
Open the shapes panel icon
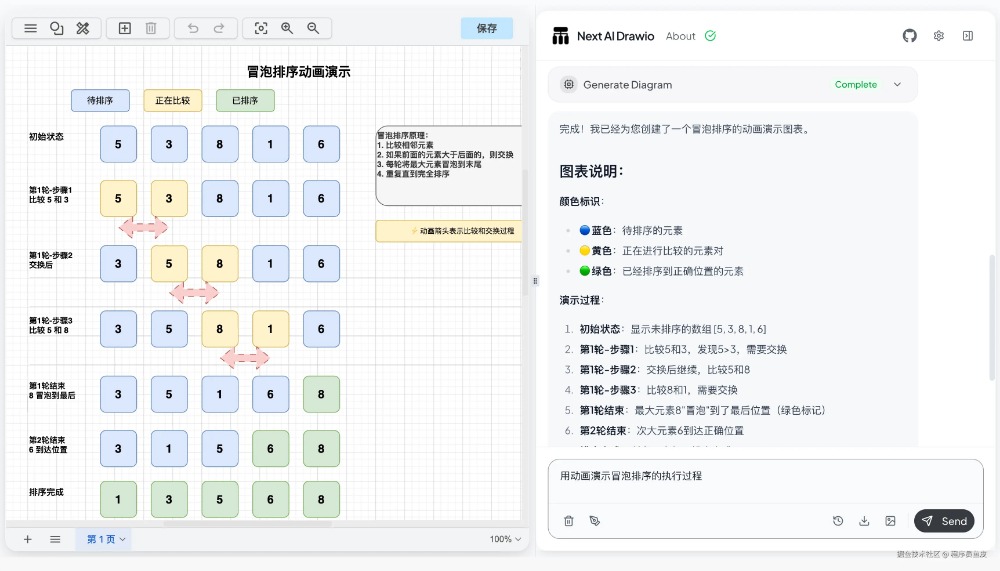[x=57, y=28]
